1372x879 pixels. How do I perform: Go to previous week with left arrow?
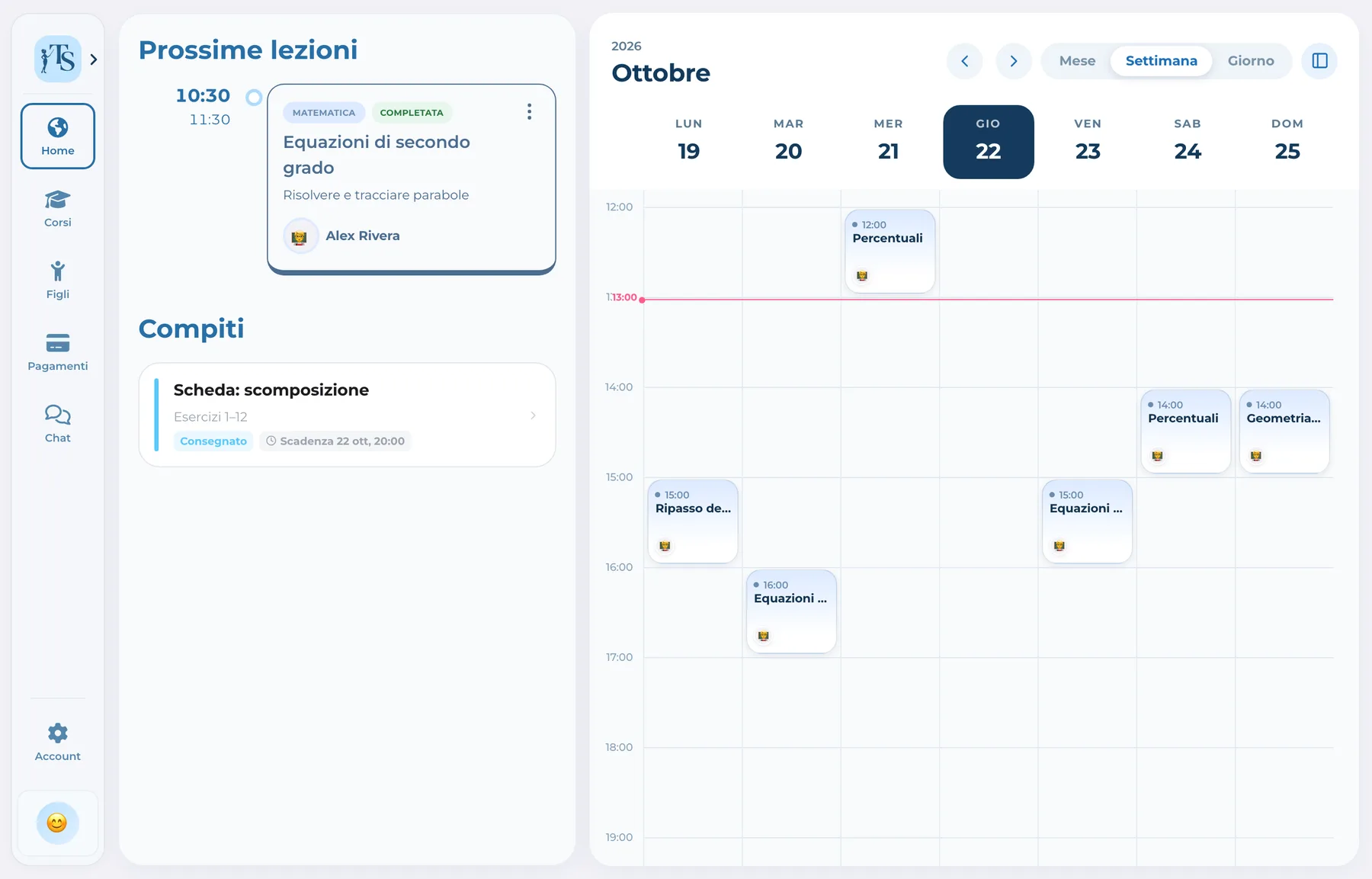click(x=965, y=61)
